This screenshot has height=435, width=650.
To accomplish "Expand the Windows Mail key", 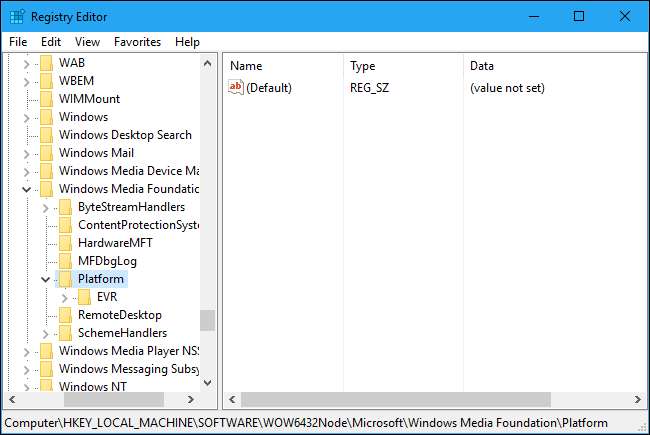I will click(x=27, y=154).
